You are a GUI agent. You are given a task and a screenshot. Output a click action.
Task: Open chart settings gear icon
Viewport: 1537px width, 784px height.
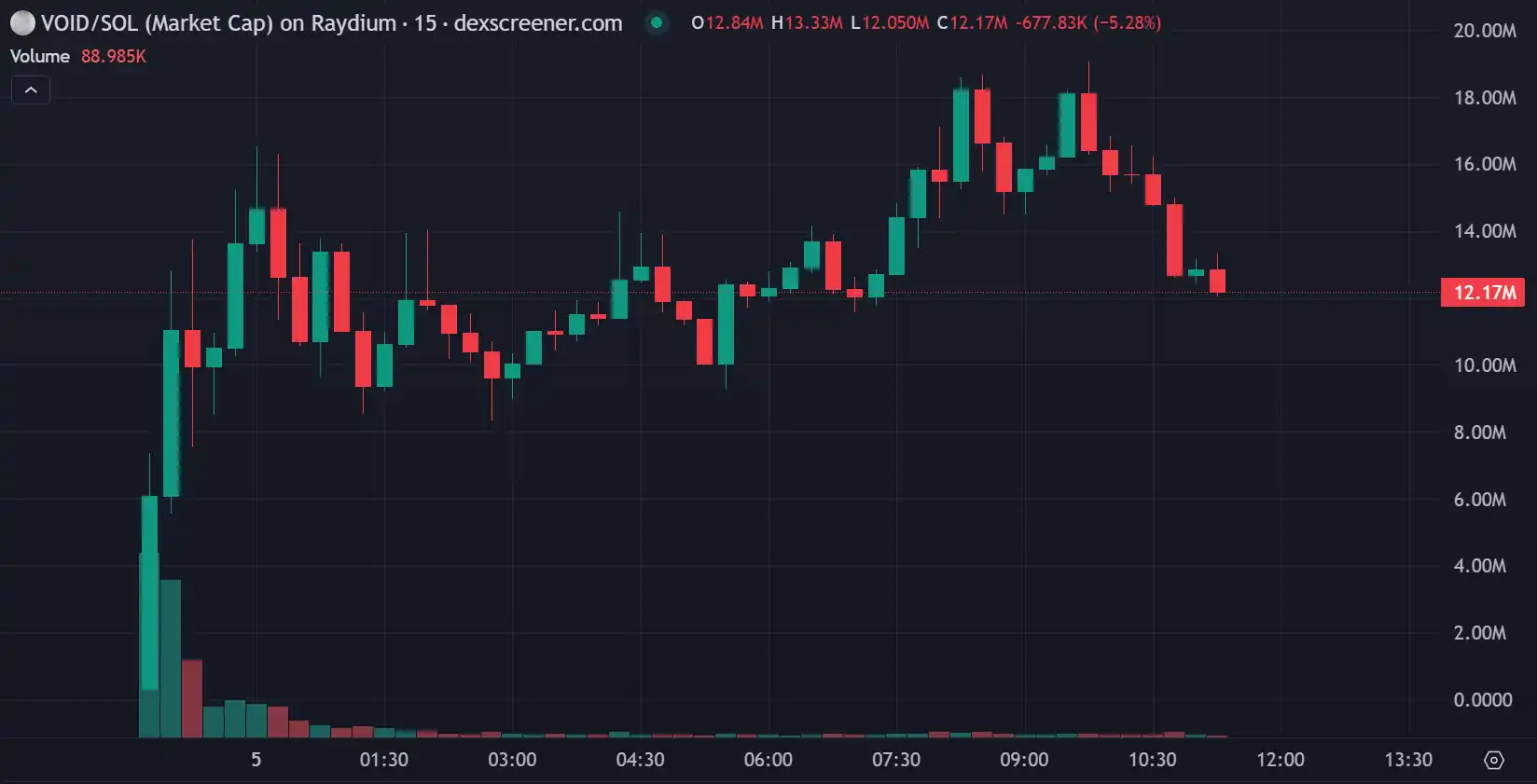click(1493, 760)
